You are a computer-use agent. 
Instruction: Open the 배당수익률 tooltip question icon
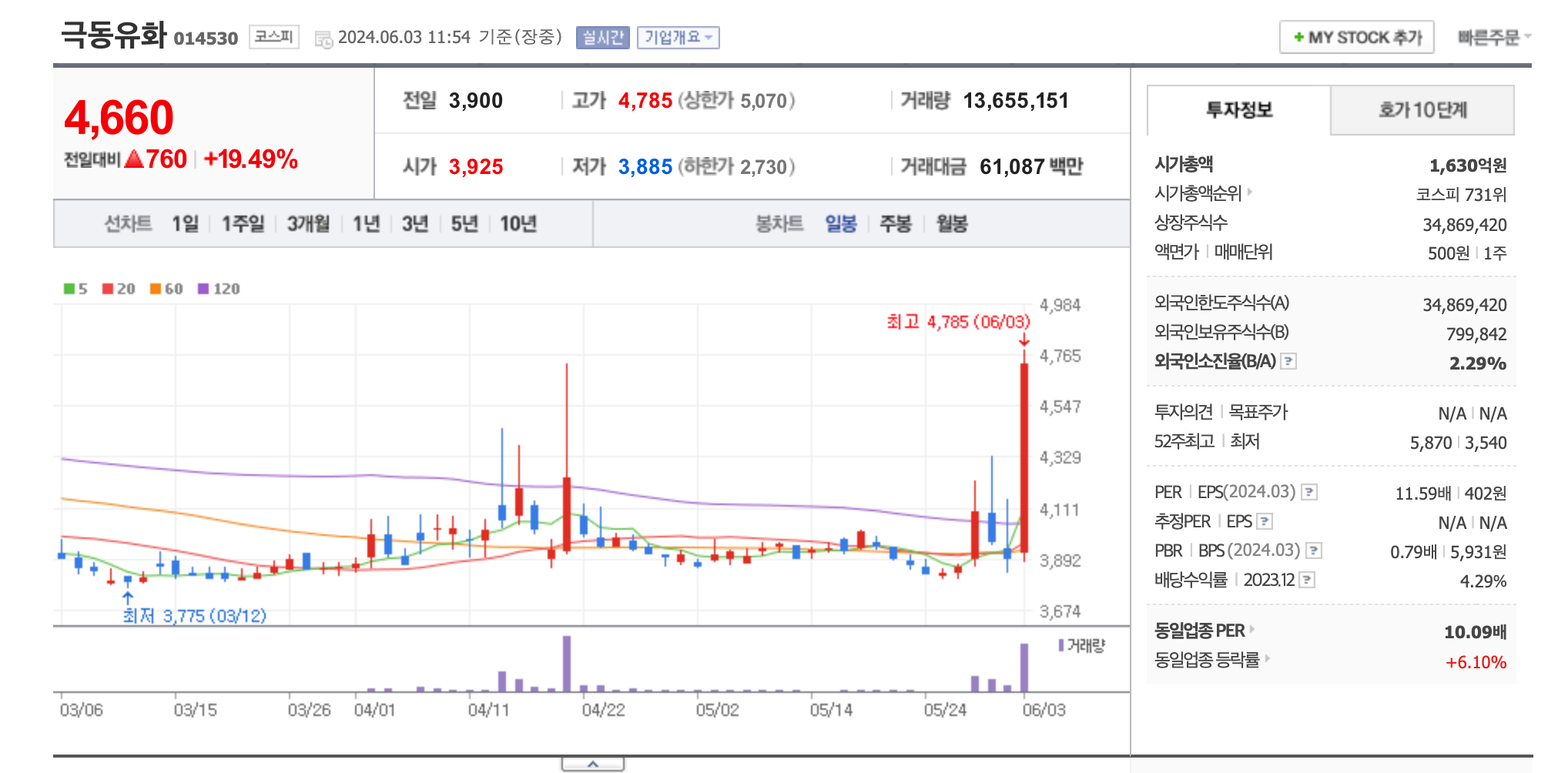(x=1307, y=580)
